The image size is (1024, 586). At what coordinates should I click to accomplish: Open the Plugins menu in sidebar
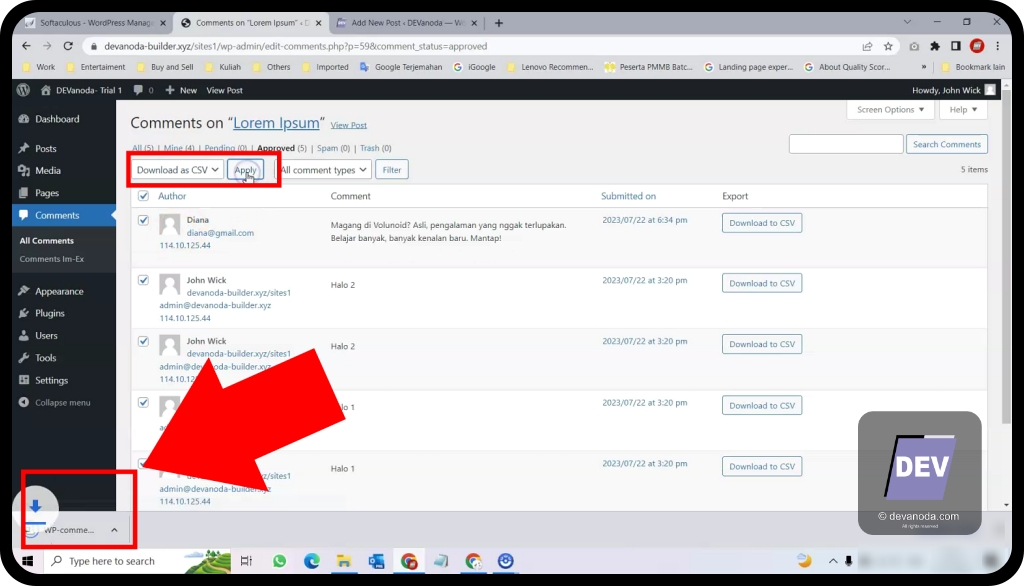pyautogui.click(x=50, y=314)
